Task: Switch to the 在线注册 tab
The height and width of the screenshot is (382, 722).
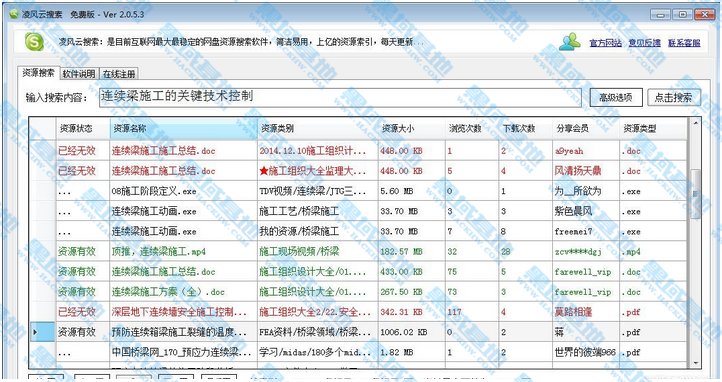Action: tap(119, 74)
